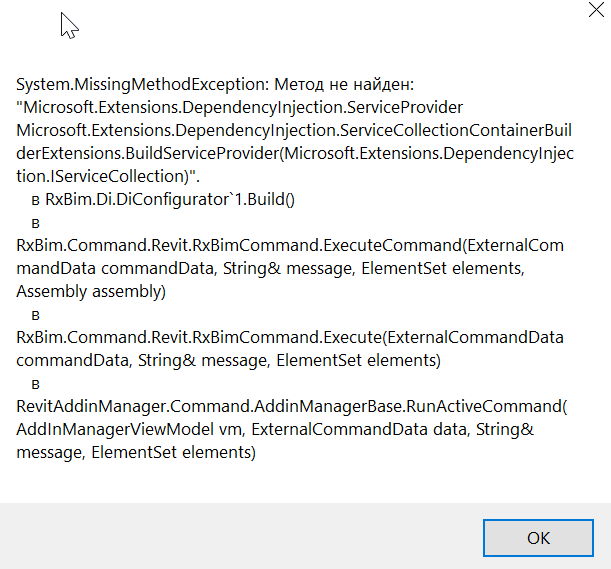Click the last line "message, ElementSet elements)"
The image size is (611, 569).
[x=136, y=452]
